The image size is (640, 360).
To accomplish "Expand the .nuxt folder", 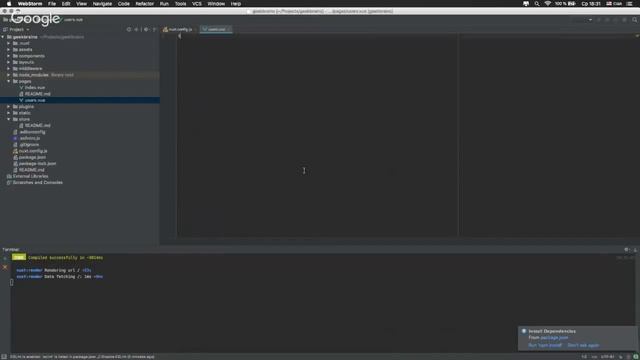I will 9,43.
